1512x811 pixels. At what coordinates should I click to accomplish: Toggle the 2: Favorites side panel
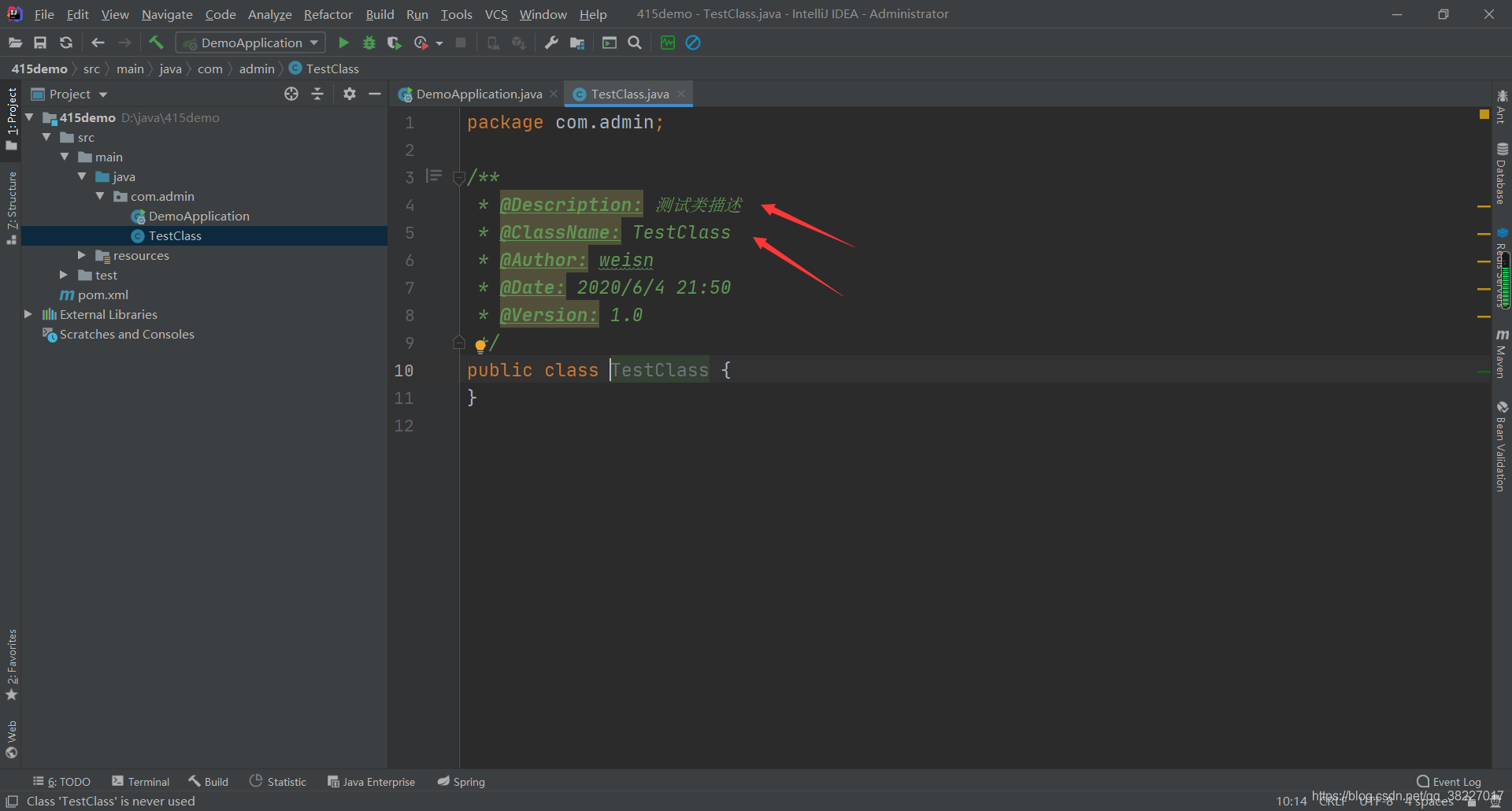point(11,664)
